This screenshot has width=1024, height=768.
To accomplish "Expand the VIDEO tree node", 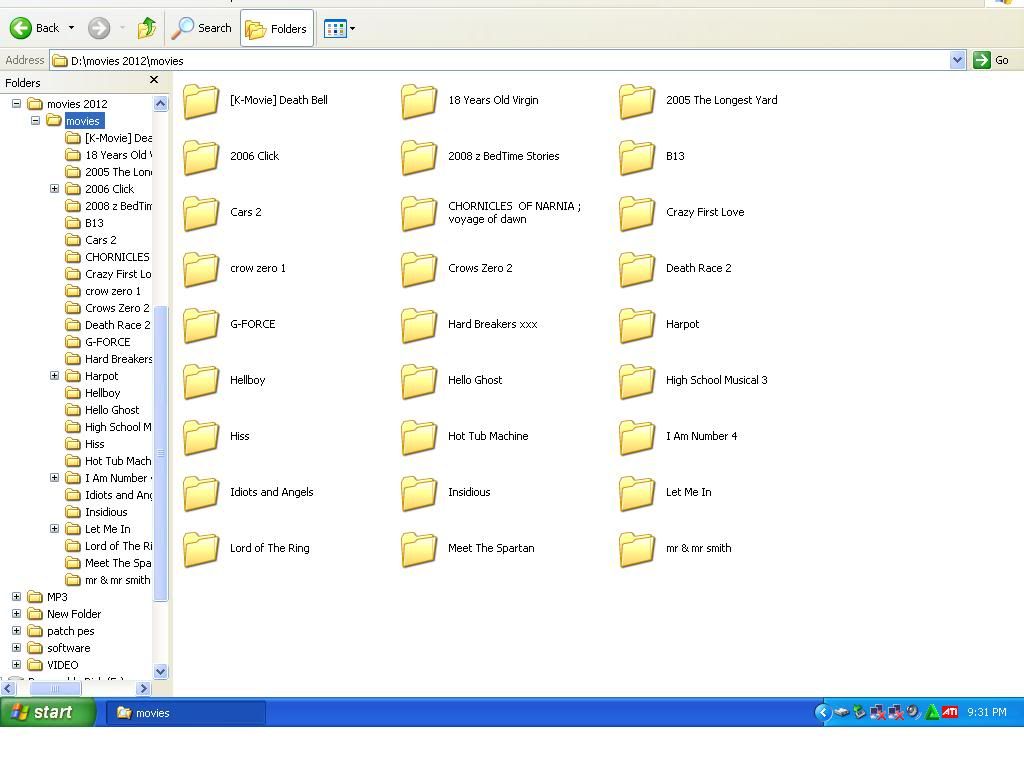I will pos(16,665).
